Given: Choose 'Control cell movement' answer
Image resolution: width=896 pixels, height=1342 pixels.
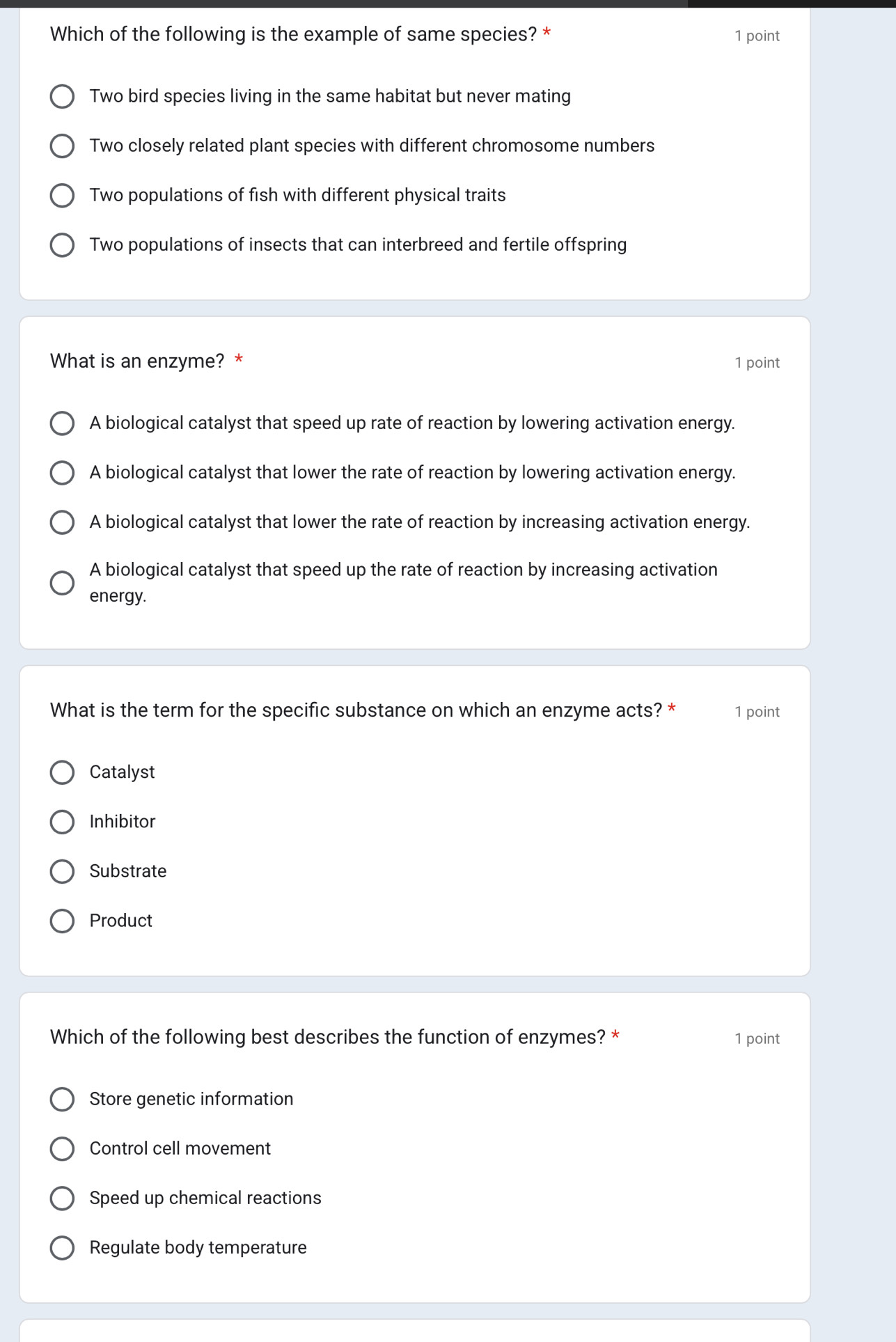Looking at the screenshot, I should 63,1149.
